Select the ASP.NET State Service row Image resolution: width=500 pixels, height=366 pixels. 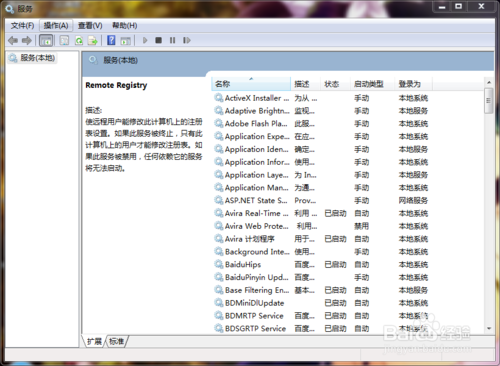click(x=321, y=201)
